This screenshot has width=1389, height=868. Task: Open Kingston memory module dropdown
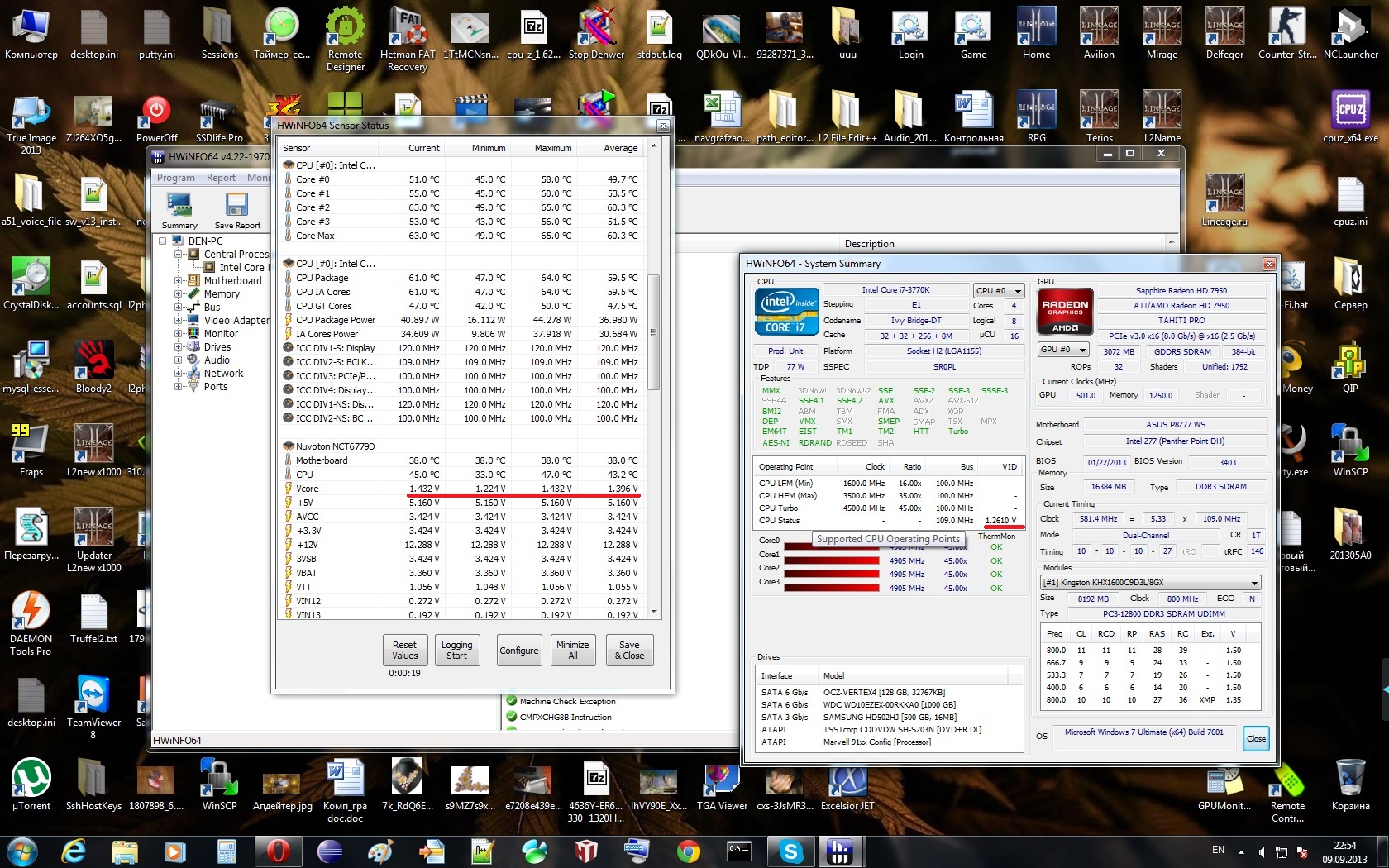click(x=1150, y=583)
